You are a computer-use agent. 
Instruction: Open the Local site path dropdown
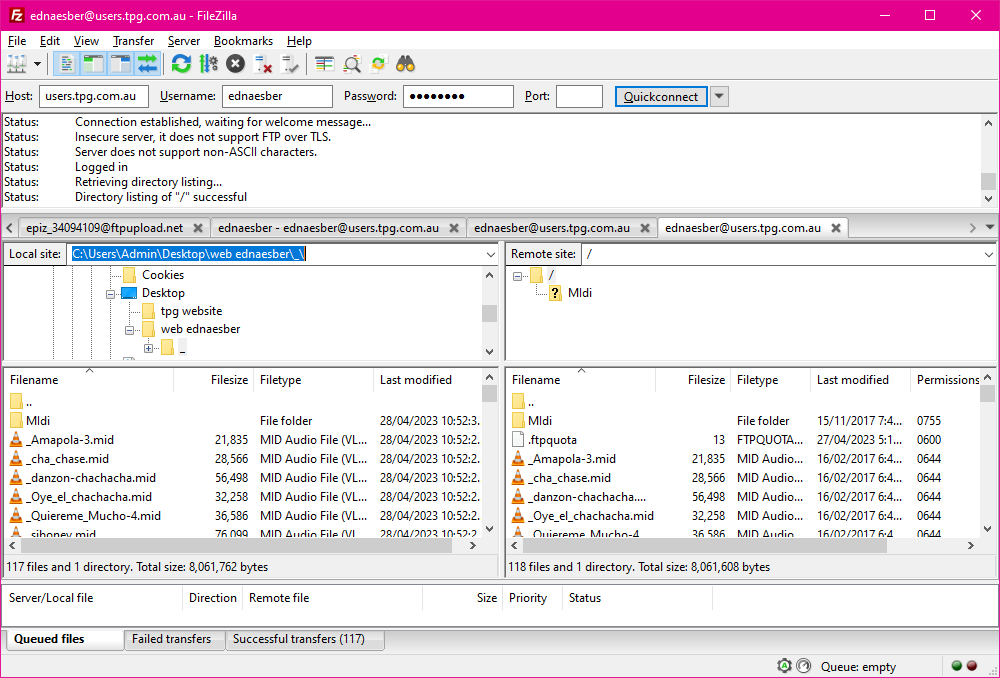point(490,254)
